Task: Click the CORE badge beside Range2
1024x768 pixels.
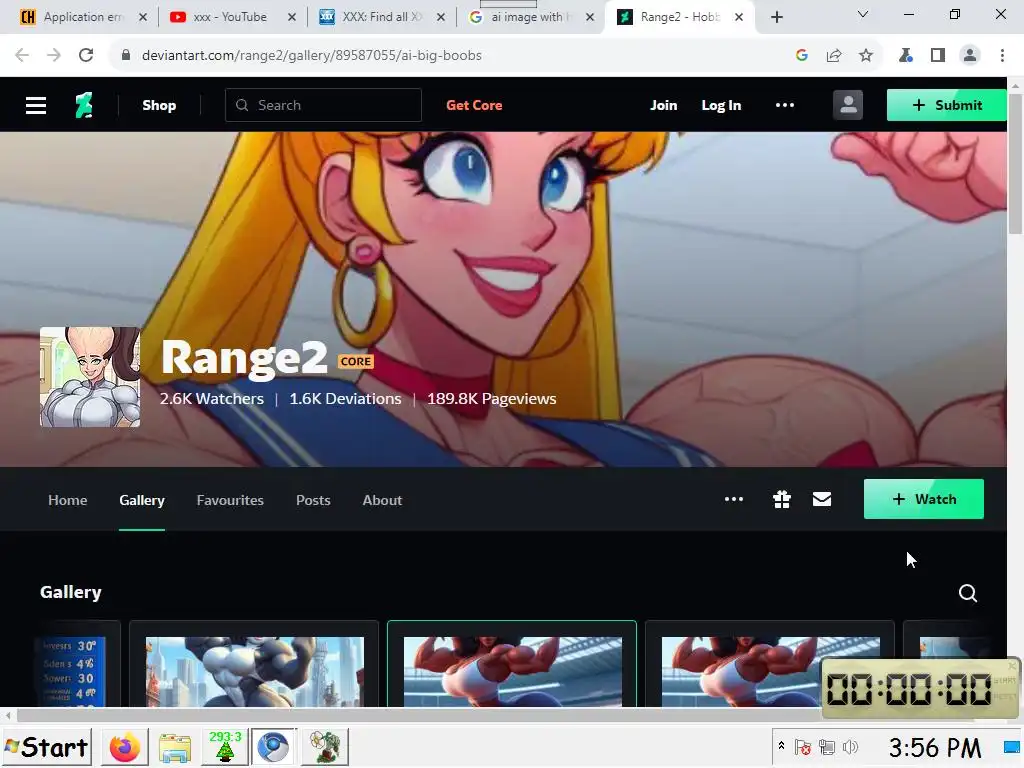Action: click(356, 361)
